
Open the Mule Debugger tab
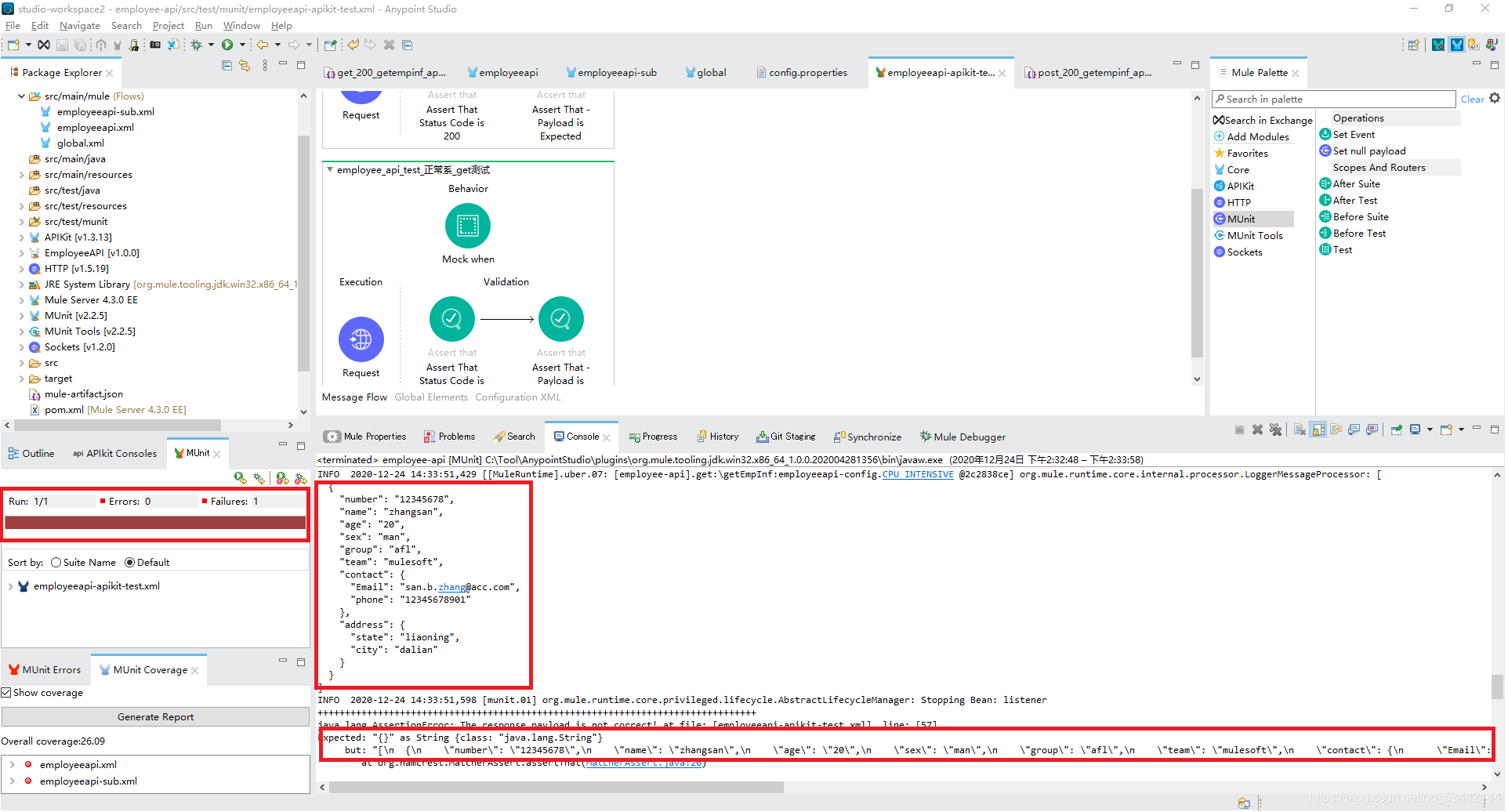coord(962,437)
